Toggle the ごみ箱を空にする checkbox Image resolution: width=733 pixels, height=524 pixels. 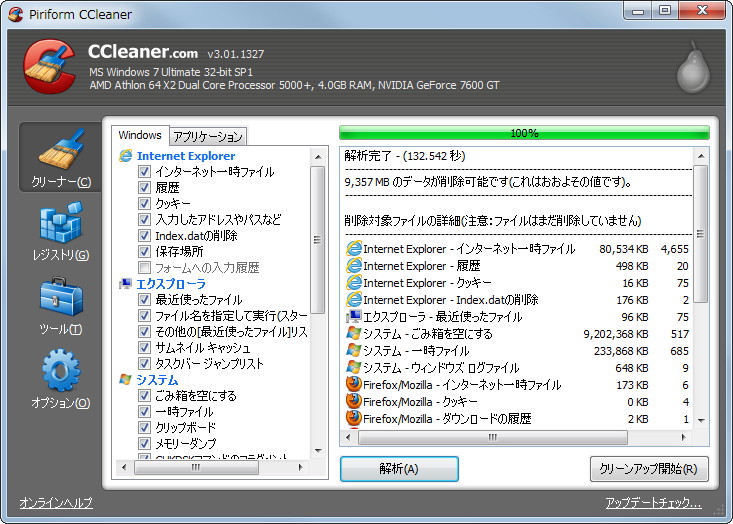(144, 395)
